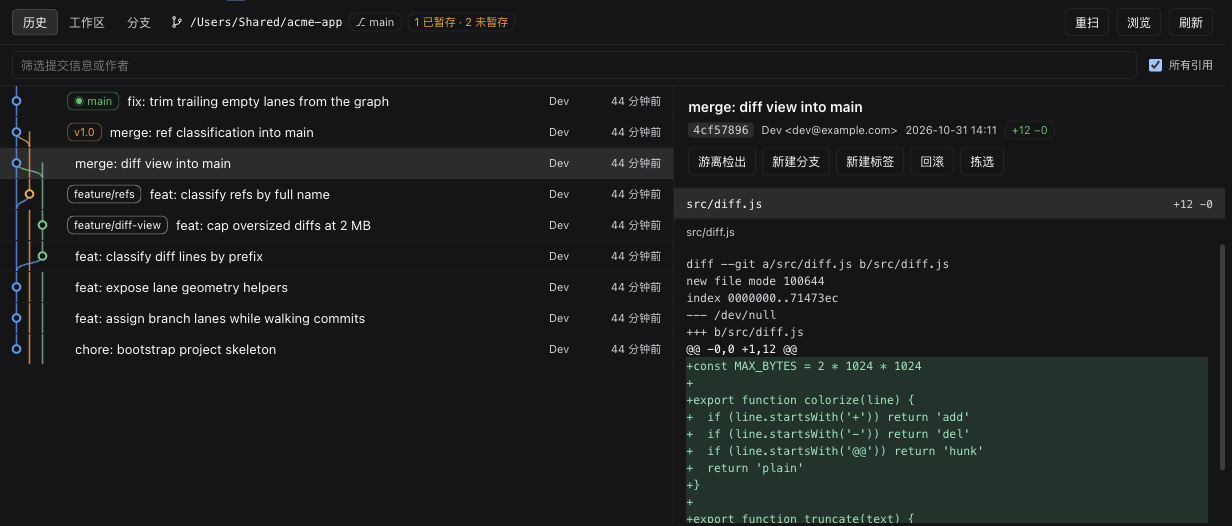Click green graph node of cap oversized diffs commit
Image resolution: width=1232 pixels, height=526 pixels.
pyautogui.click(x=42, y=225)
